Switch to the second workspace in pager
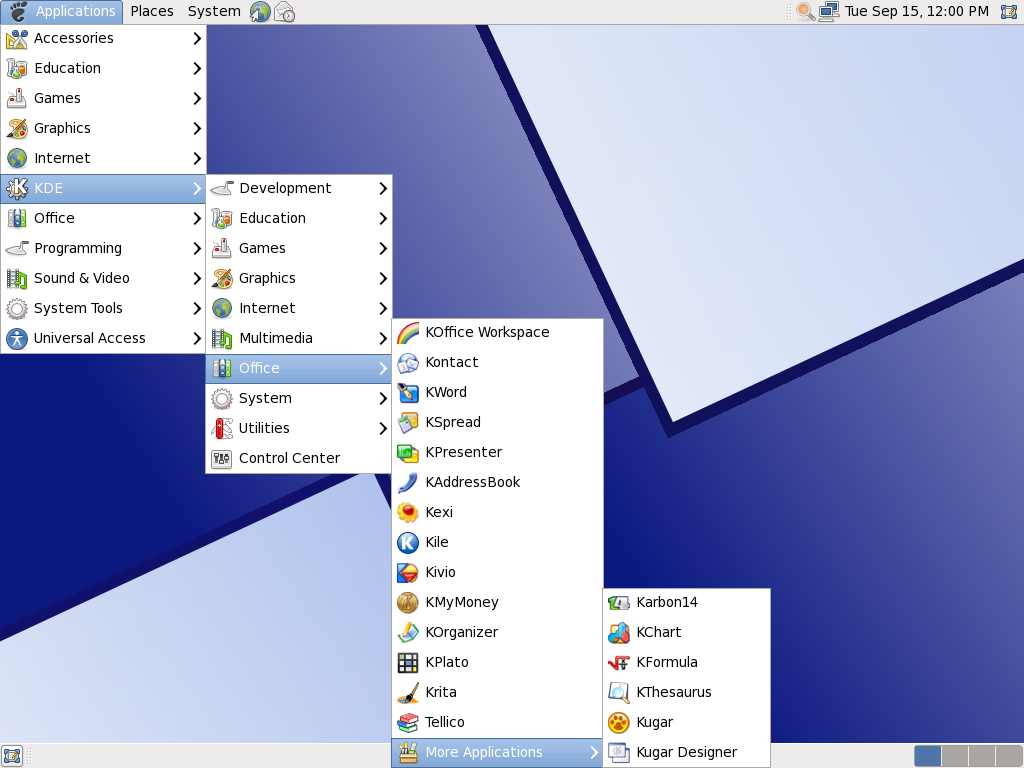This screenshot has height=768, width=1024. [x=955, y=756]
